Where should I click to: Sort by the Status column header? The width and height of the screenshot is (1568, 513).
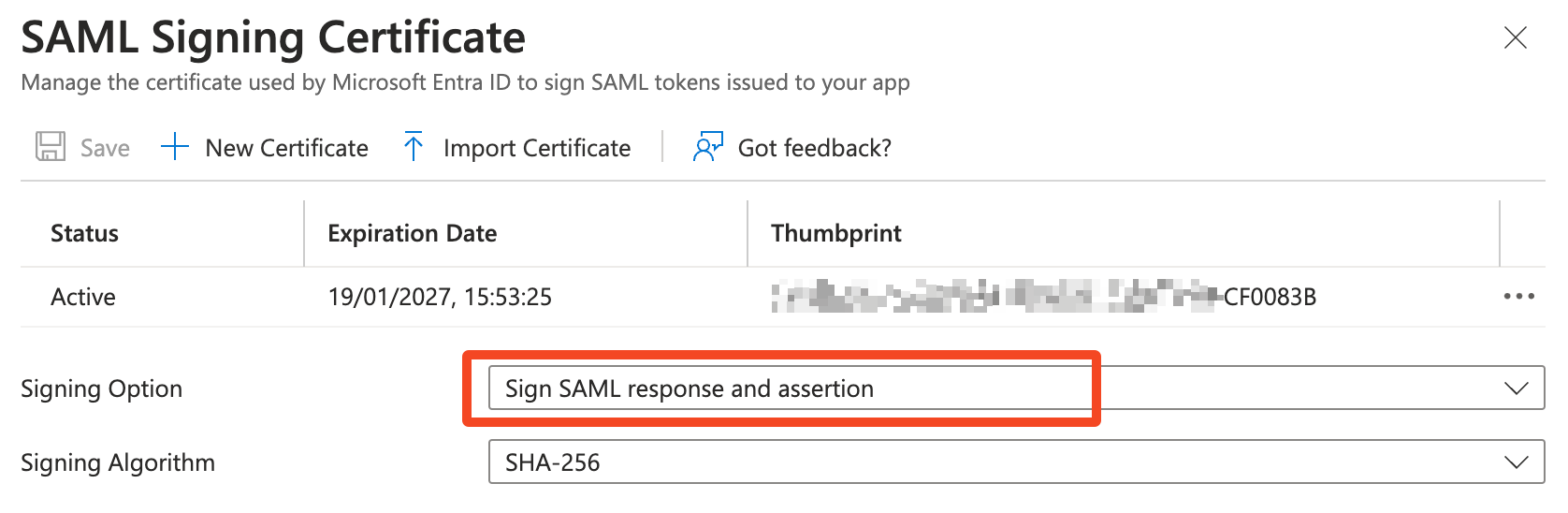[x=84, y=233]
